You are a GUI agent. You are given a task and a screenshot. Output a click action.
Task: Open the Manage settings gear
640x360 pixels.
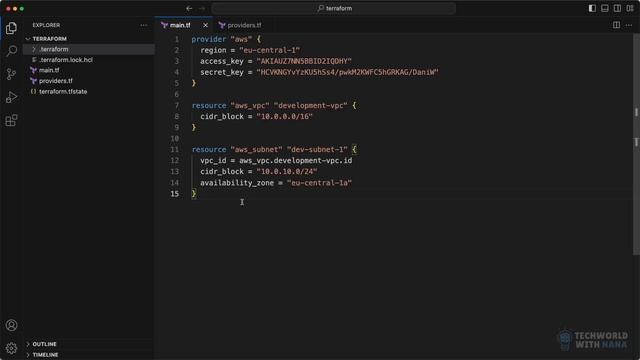[11, 348]
